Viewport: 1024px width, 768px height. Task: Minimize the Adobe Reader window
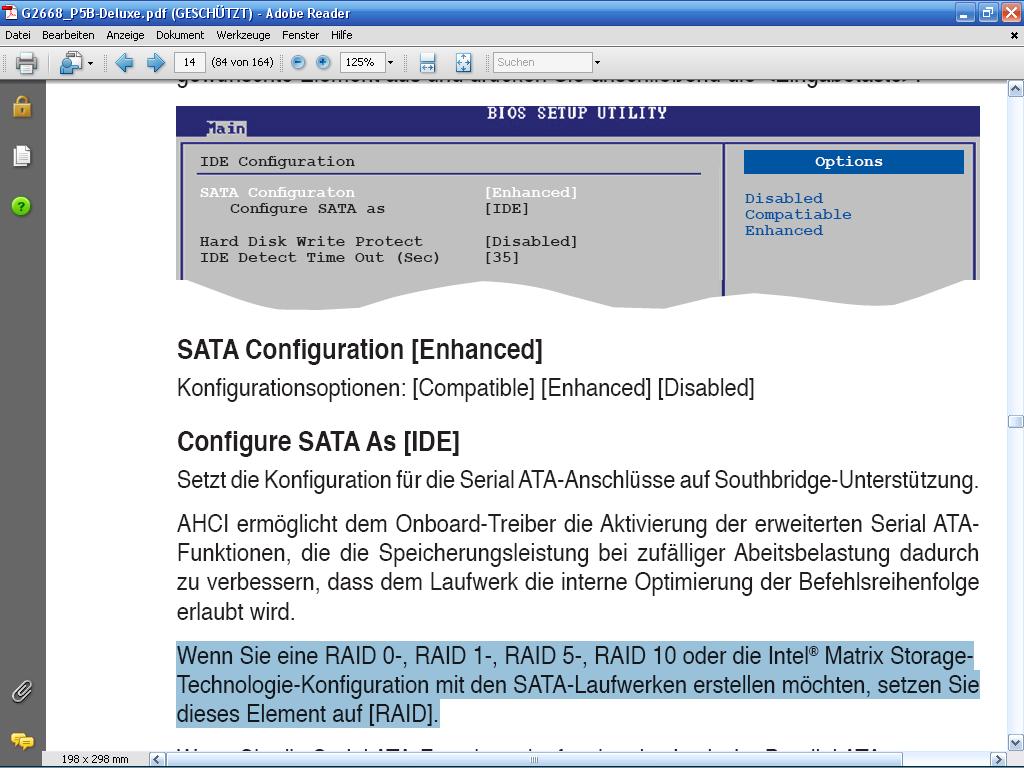point(965,12)
